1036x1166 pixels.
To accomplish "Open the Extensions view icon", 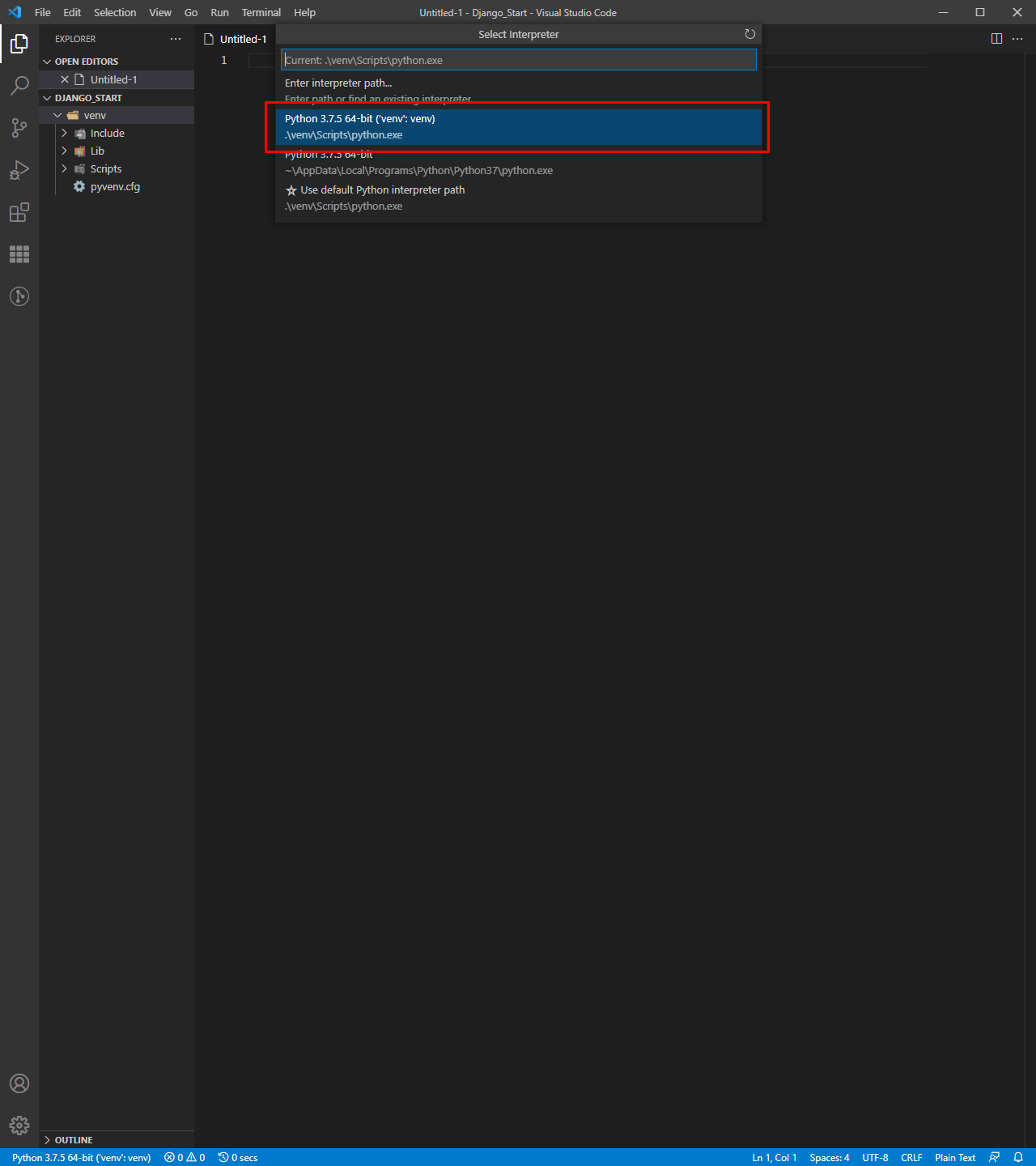I will tap(19, 212).
